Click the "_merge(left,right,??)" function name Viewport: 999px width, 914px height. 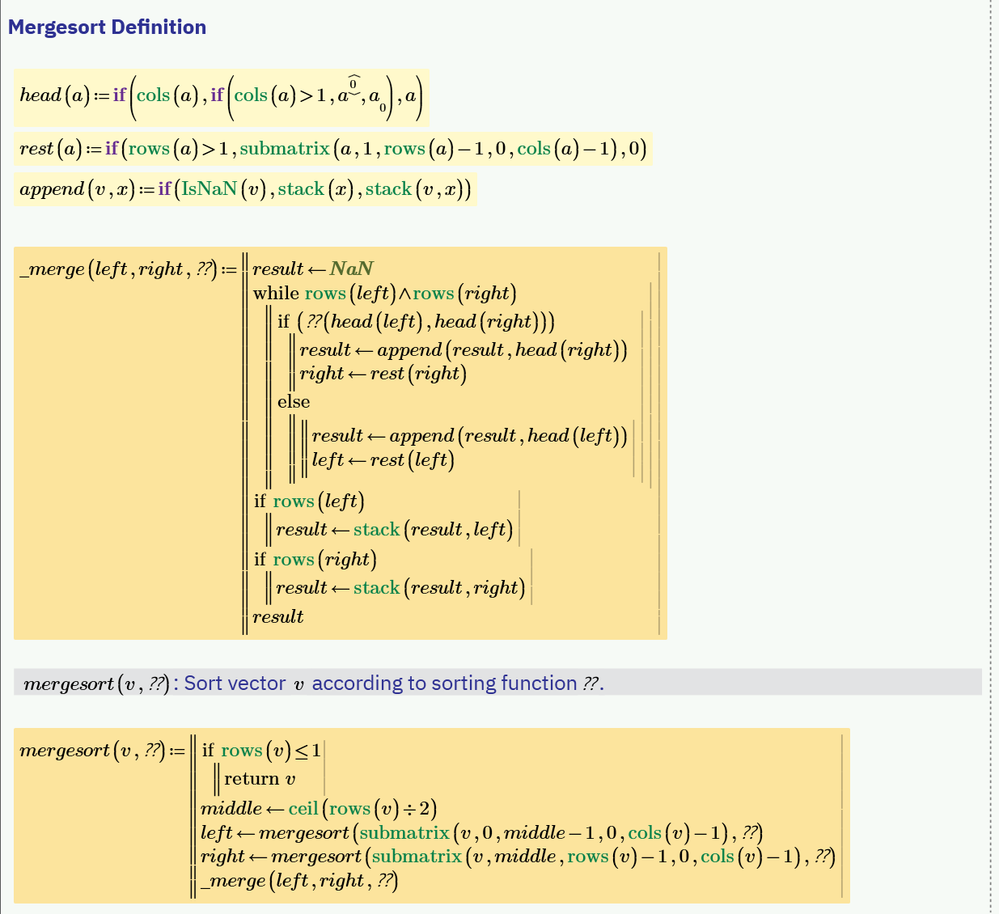point(119,269)
